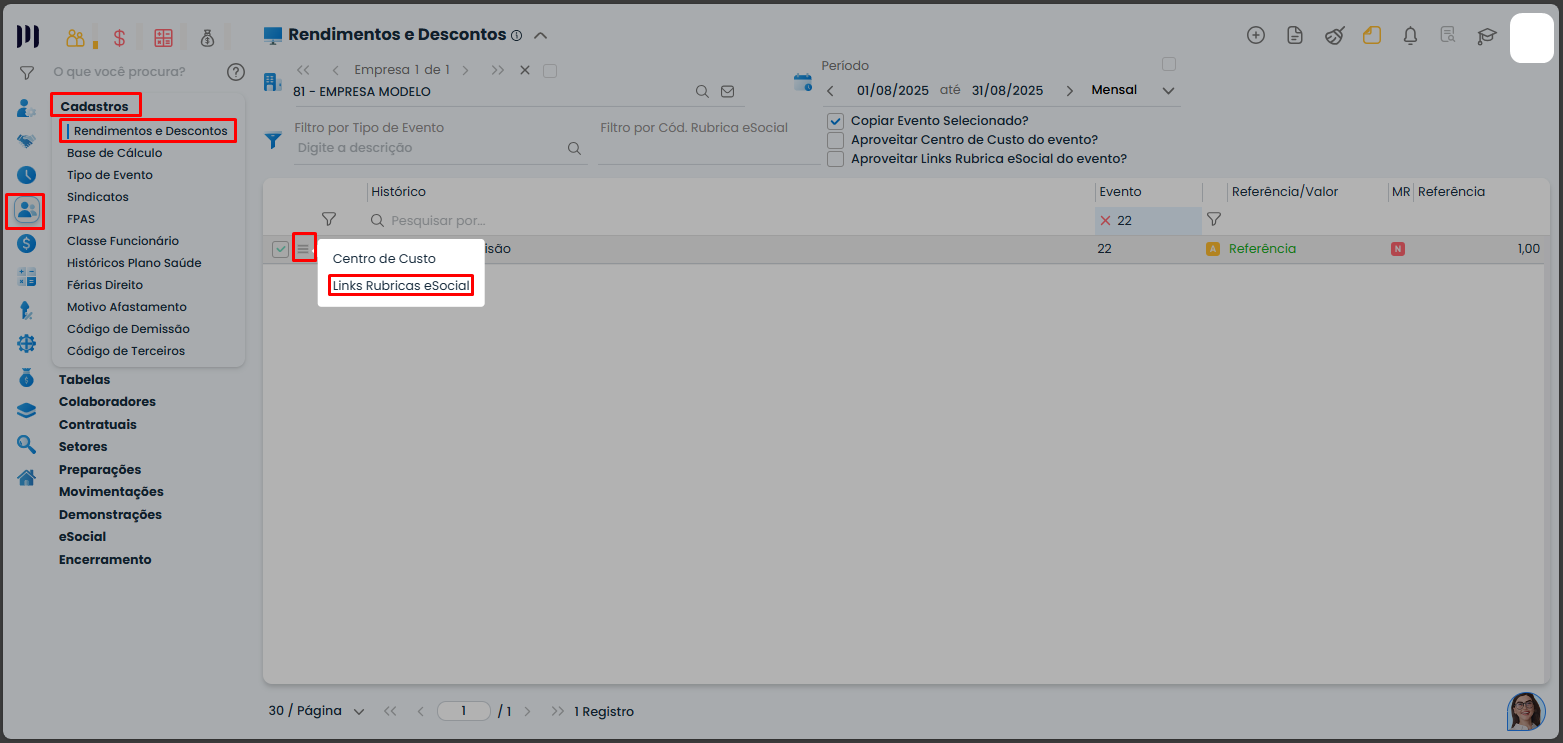Image resolution: width=1563 pixels, height=743 pixels.
Task: Check Aproveitar Centro de Custo do evento
Action: (x=836, y=140)
